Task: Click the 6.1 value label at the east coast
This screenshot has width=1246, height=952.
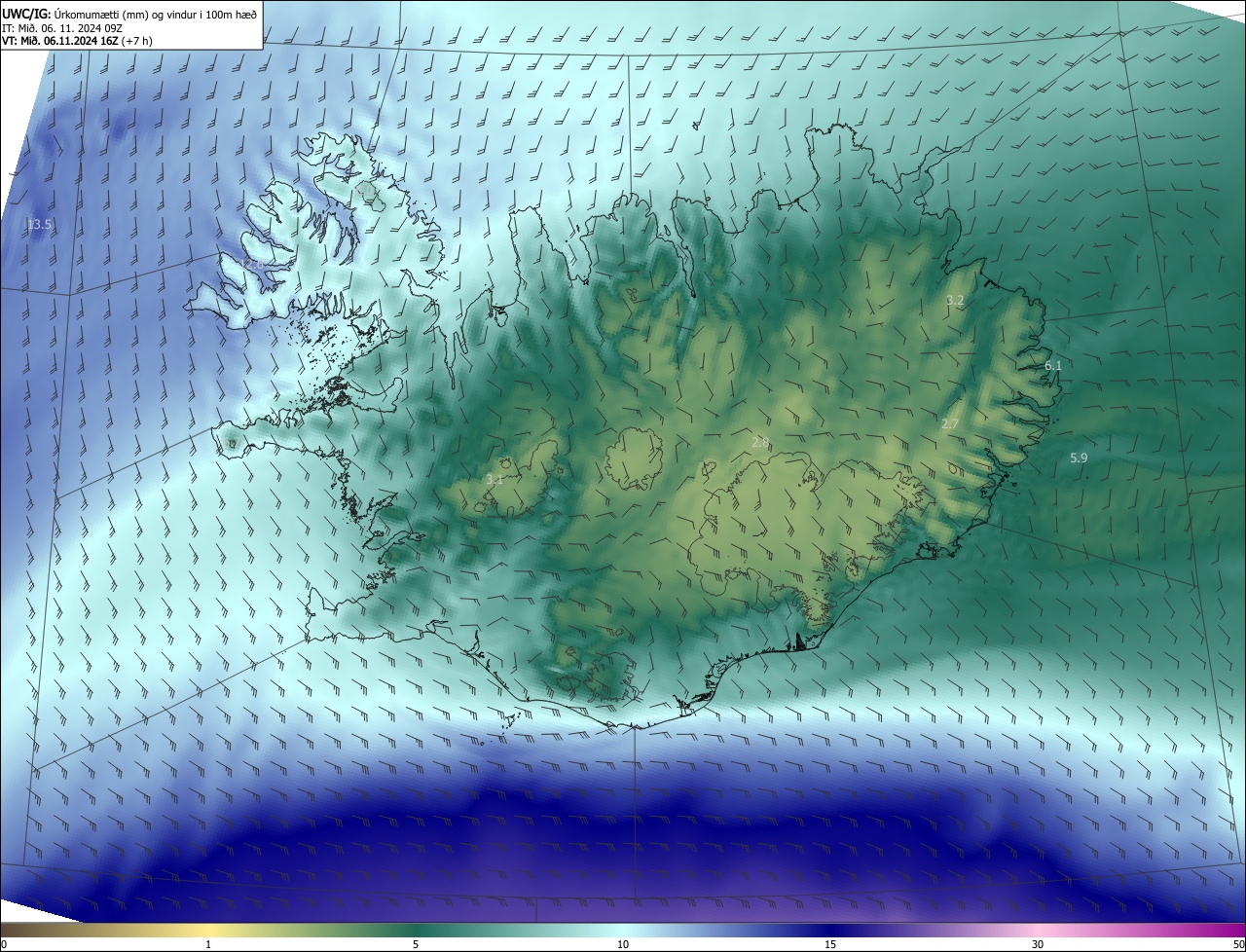Action: (1053, 366)
